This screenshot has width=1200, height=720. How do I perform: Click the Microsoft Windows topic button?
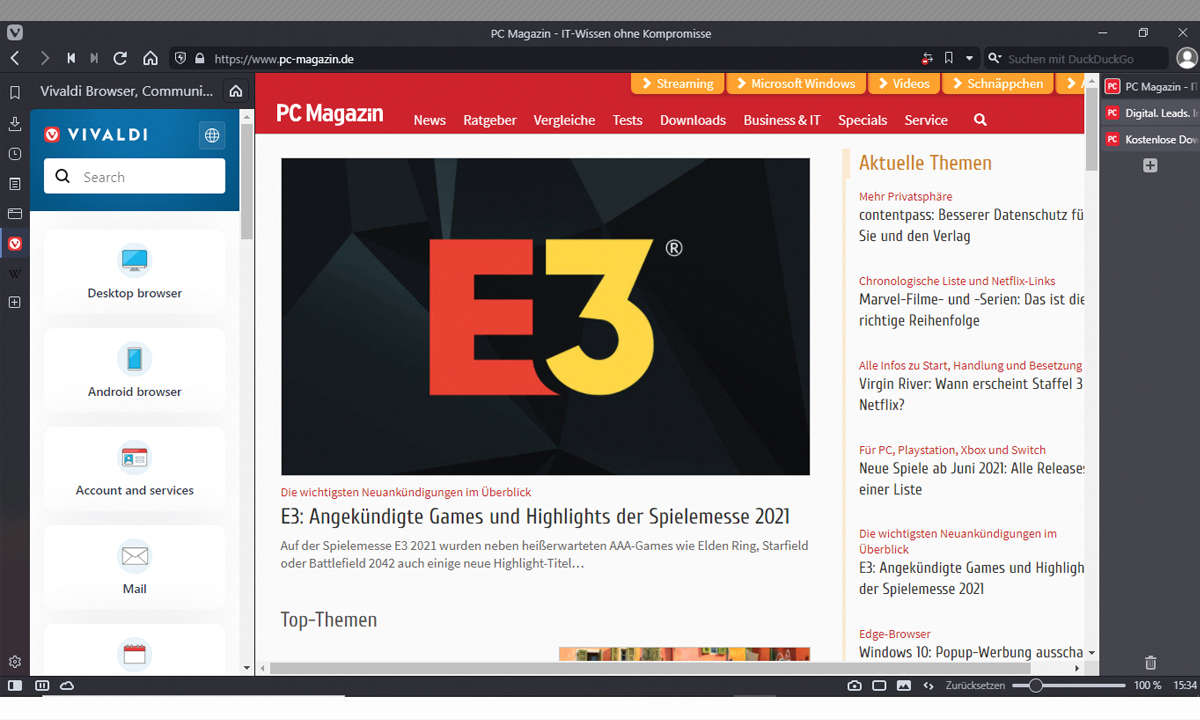pyautogui.click(x=796, y=84)
